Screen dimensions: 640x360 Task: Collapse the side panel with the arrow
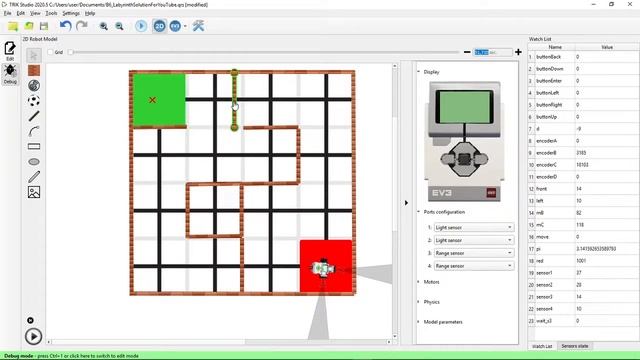point(406,203)
